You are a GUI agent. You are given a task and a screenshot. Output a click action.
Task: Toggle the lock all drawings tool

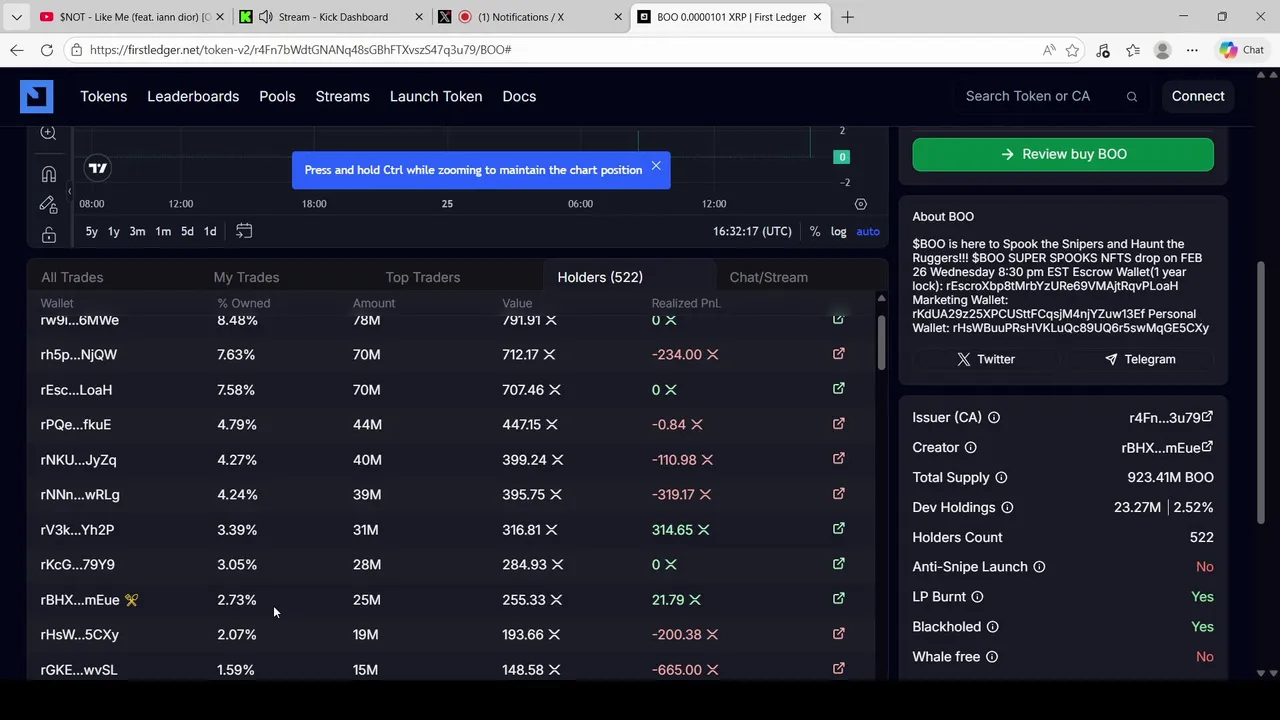(48, 235)
